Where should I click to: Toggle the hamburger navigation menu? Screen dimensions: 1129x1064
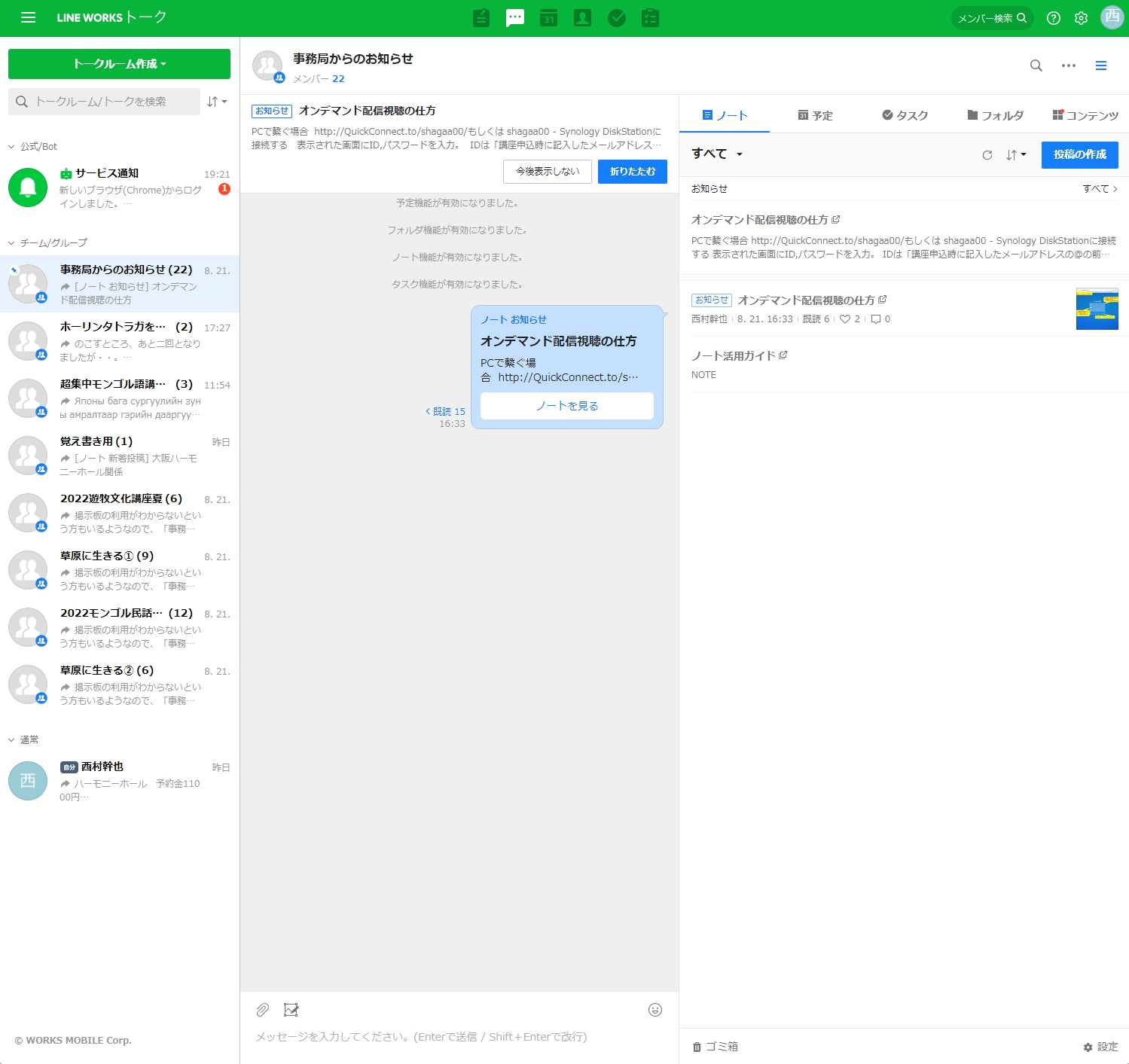point(28,17)
